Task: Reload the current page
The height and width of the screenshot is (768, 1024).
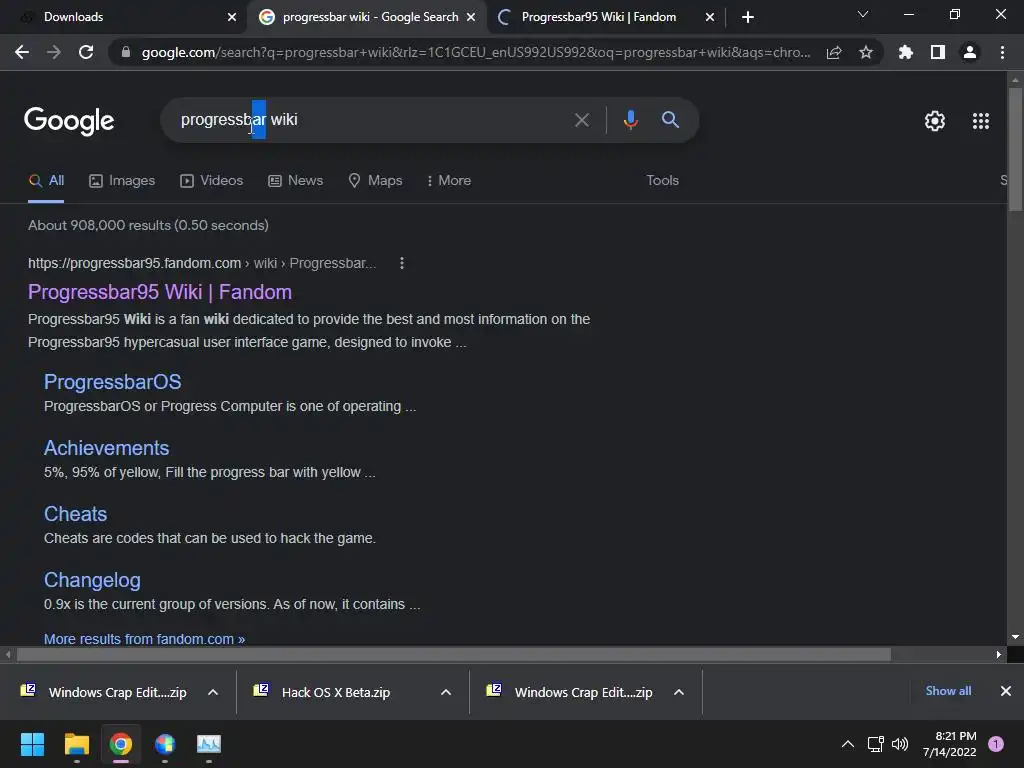Action: 86,52
